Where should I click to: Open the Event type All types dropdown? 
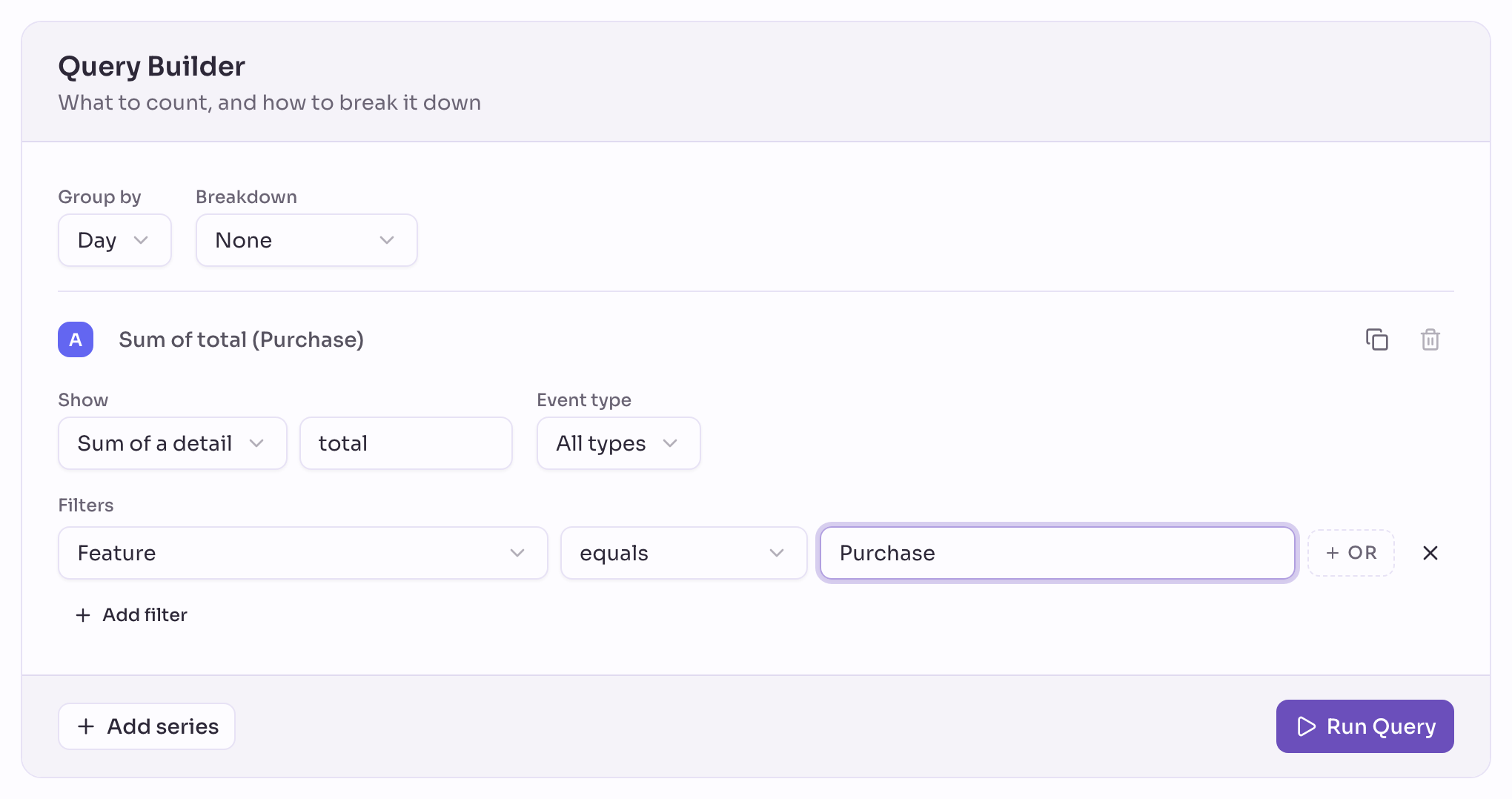coord(619,443)
